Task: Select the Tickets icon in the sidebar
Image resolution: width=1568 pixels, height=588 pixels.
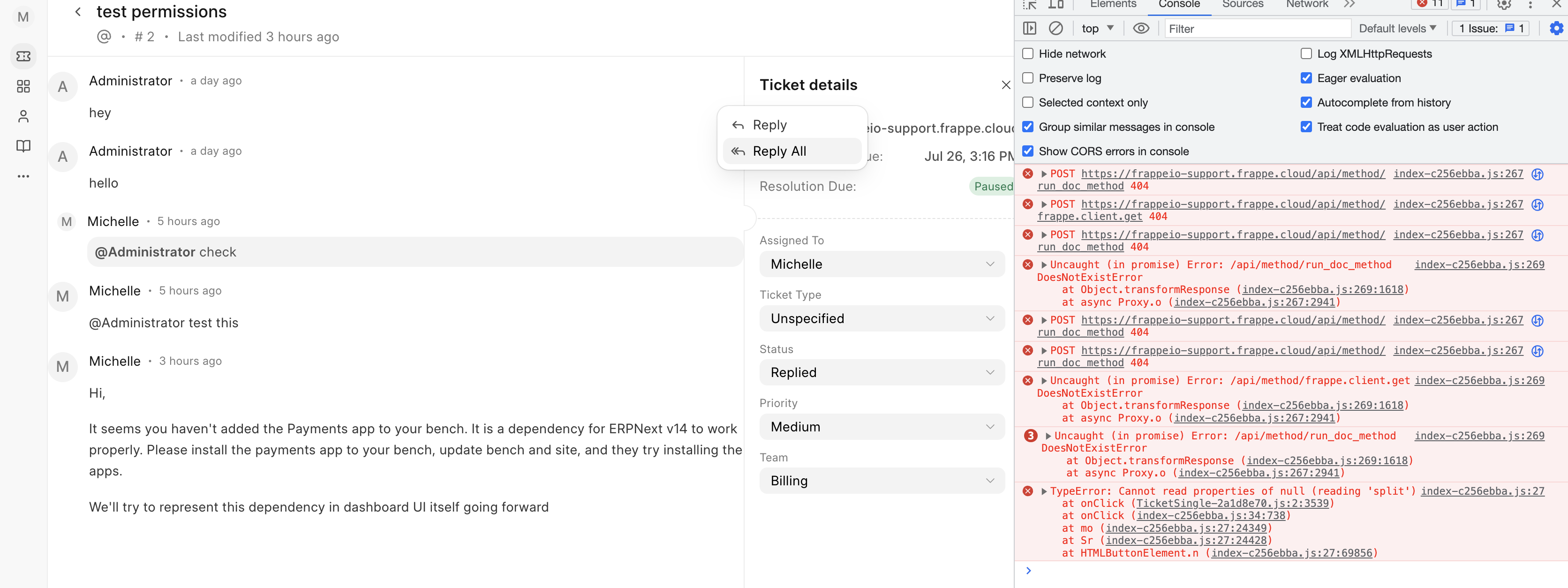Action: 23,56
